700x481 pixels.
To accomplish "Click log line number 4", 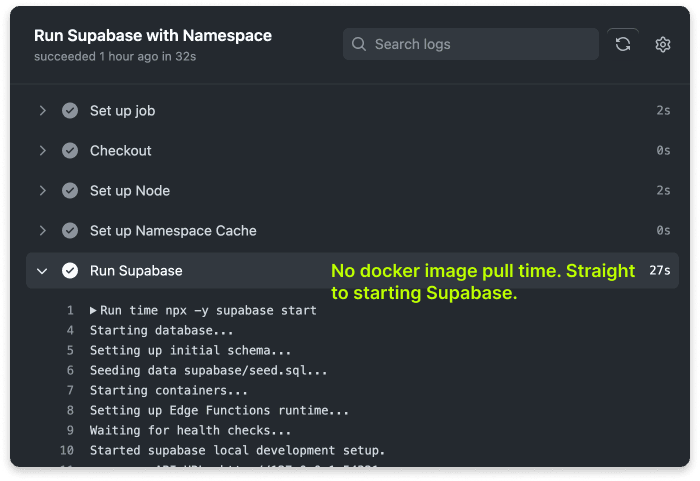I will [x=70, y=330].
